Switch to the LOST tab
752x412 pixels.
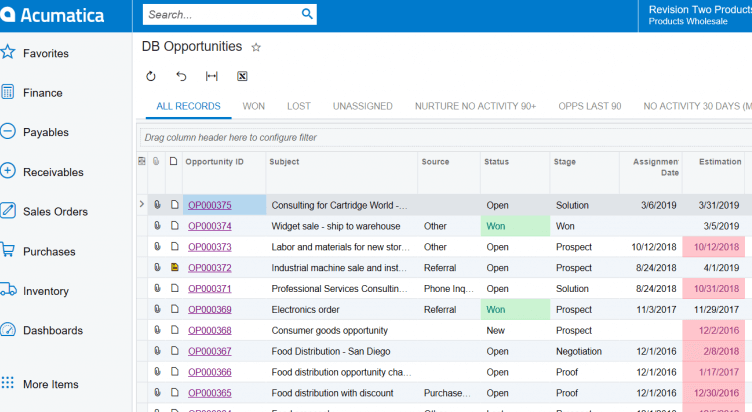[299, 106]
